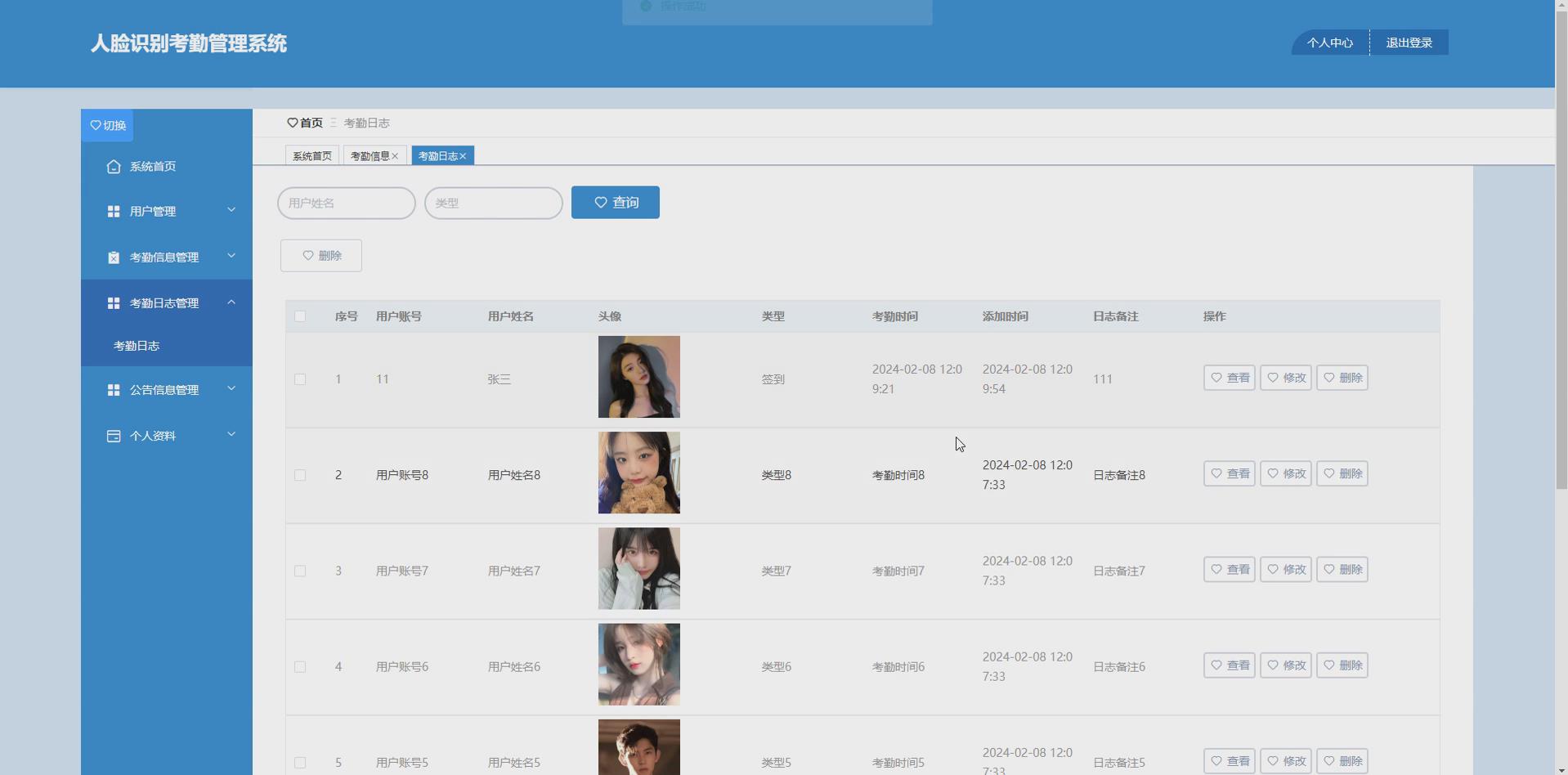
Task: Click 退出登录 to log out
Action: click(x=1409, y=43)
